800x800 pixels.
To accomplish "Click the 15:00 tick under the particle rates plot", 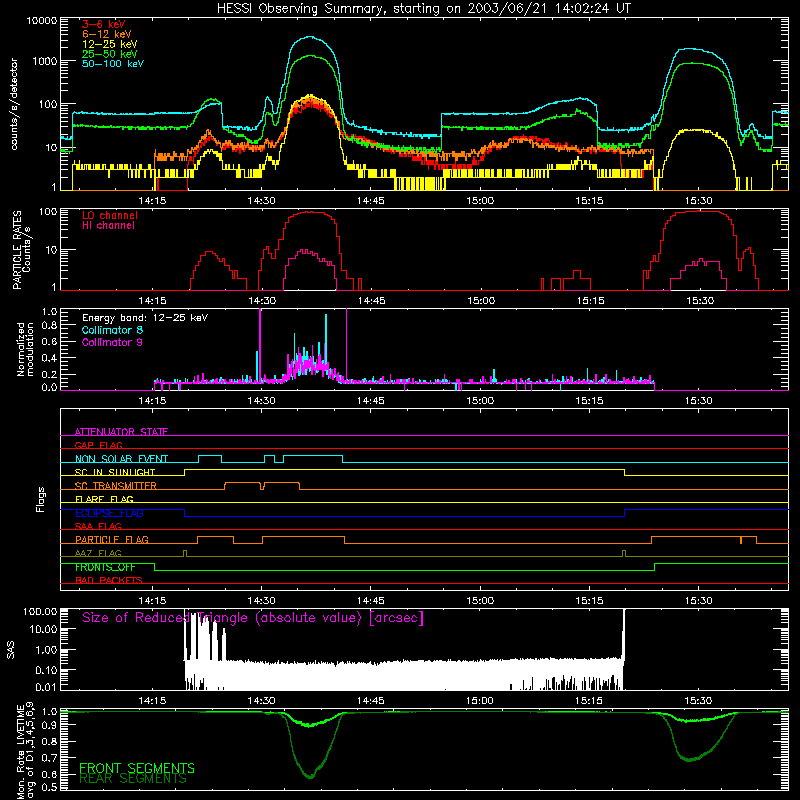I will coord(481,301).
